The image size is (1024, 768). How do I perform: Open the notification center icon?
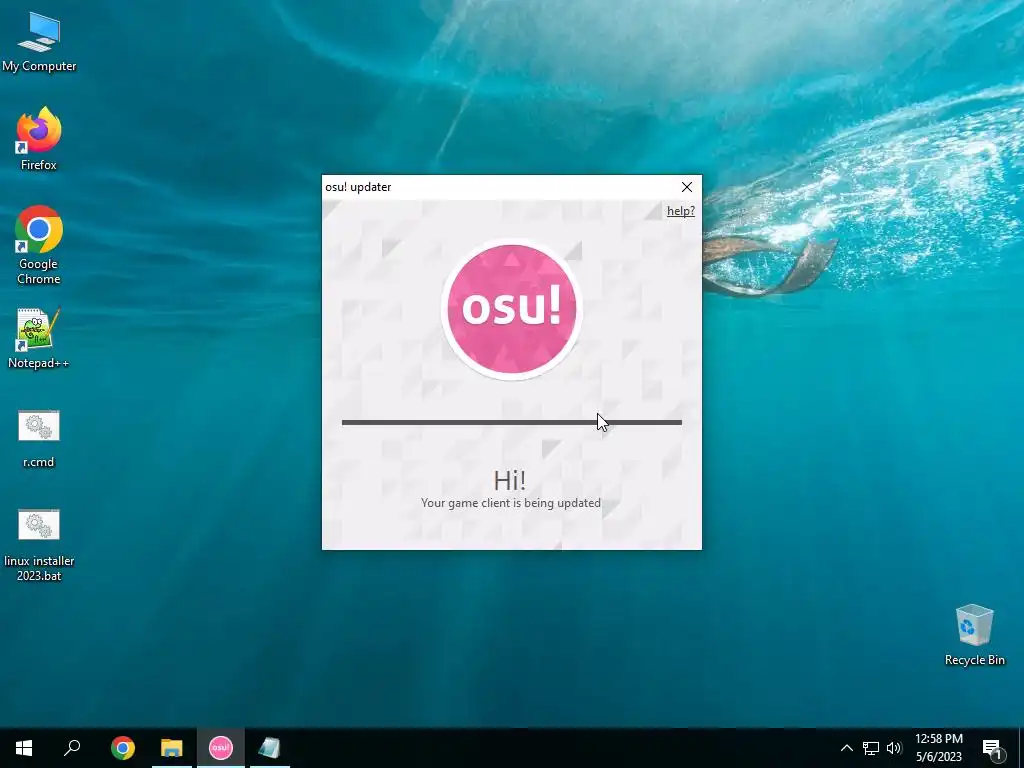coord(993,748)
